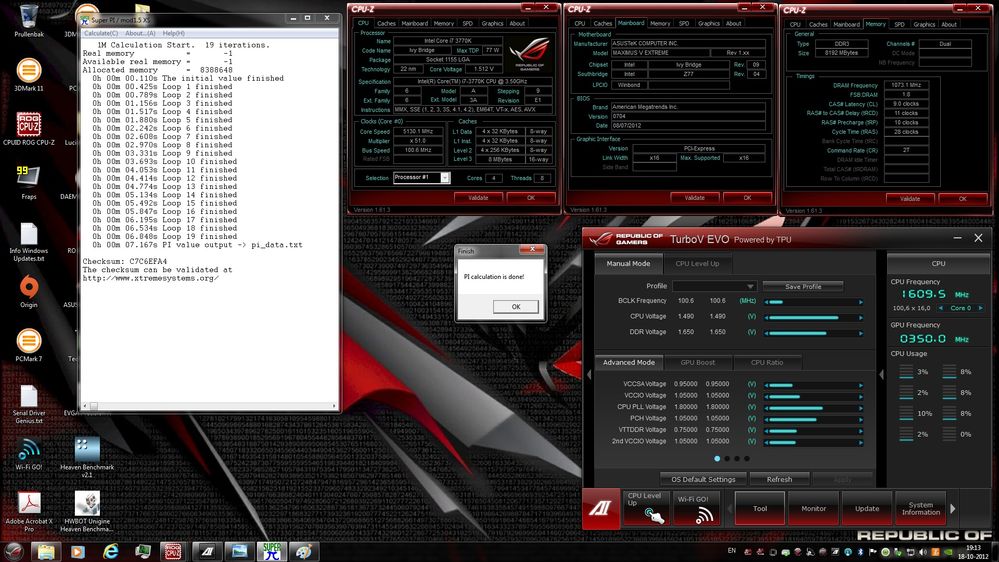Select the Serial Driver Genius.txt file icon

29,405
